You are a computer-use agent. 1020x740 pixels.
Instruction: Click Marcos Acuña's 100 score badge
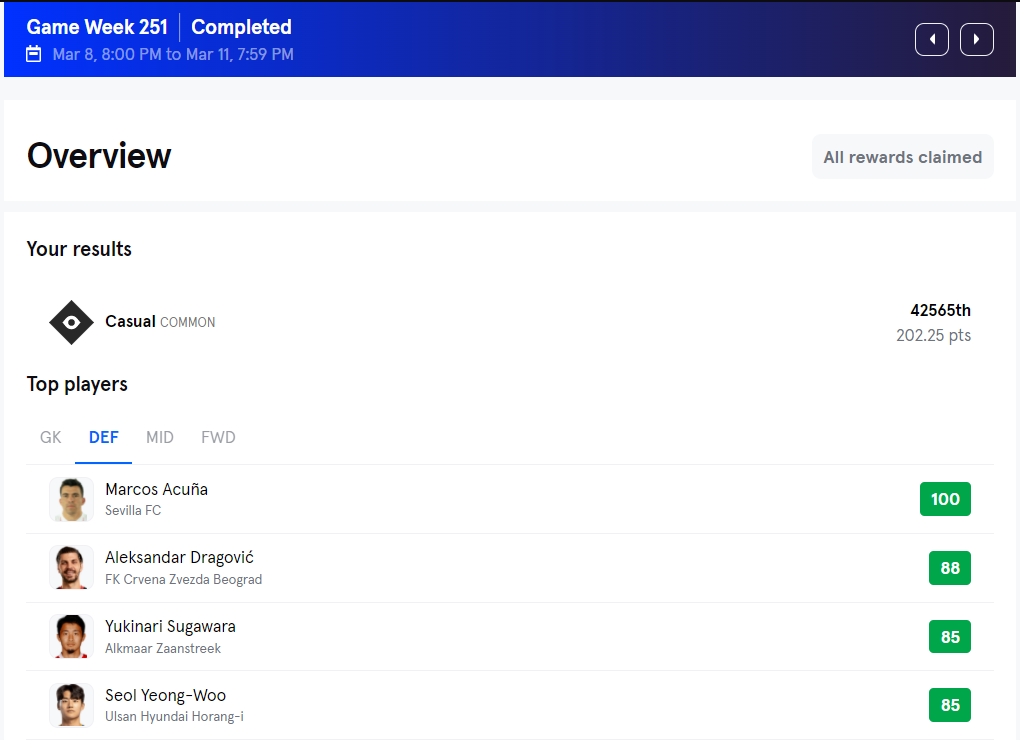point(945,499)
